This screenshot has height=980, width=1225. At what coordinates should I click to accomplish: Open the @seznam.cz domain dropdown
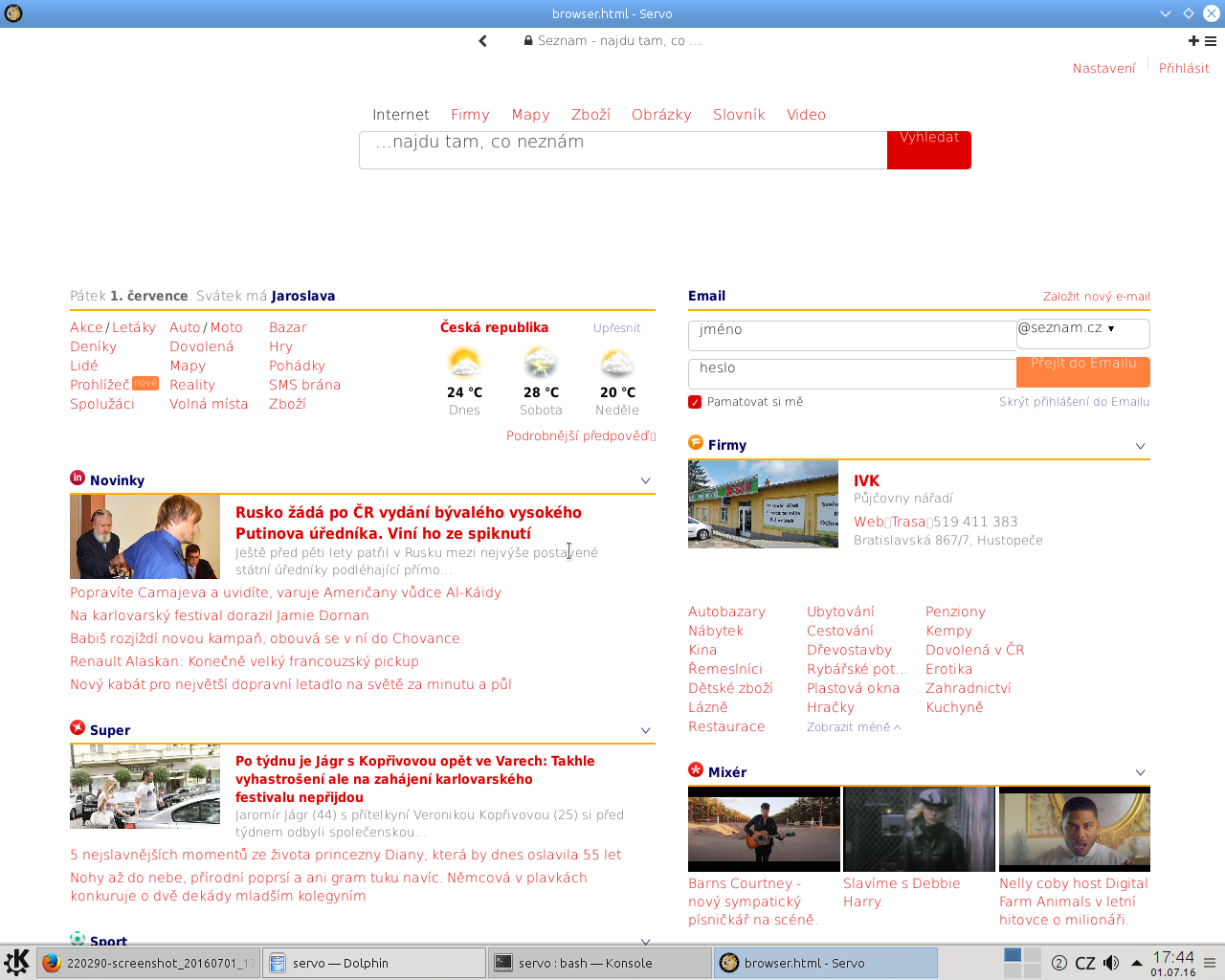pyautogui.click(x=1082, y=333)
